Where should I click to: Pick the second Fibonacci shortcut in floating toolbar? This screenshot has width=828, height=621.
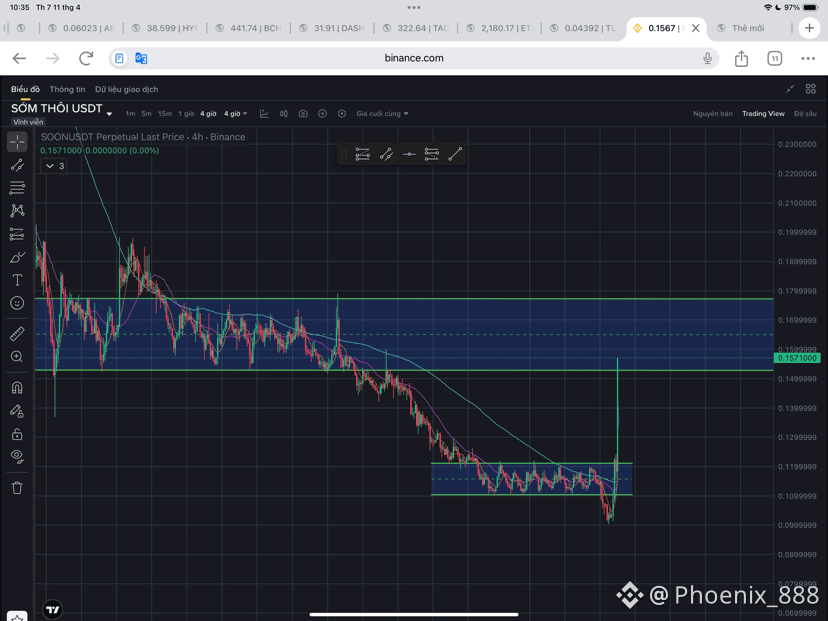coord(431,154)
